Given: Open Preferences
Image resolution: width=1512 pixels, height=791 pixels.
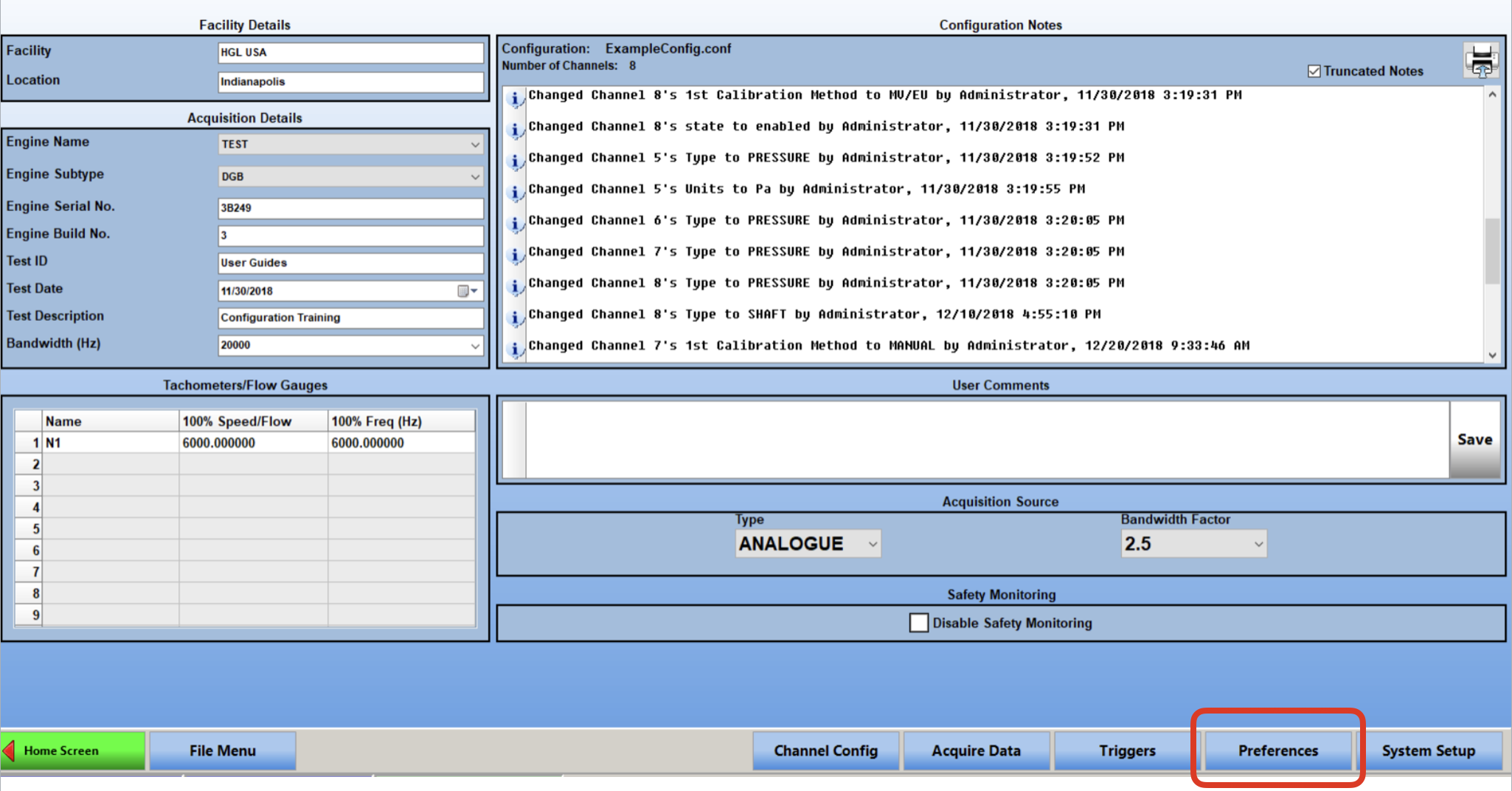Looking at the screenshot, I should [x=1277, y=750].
